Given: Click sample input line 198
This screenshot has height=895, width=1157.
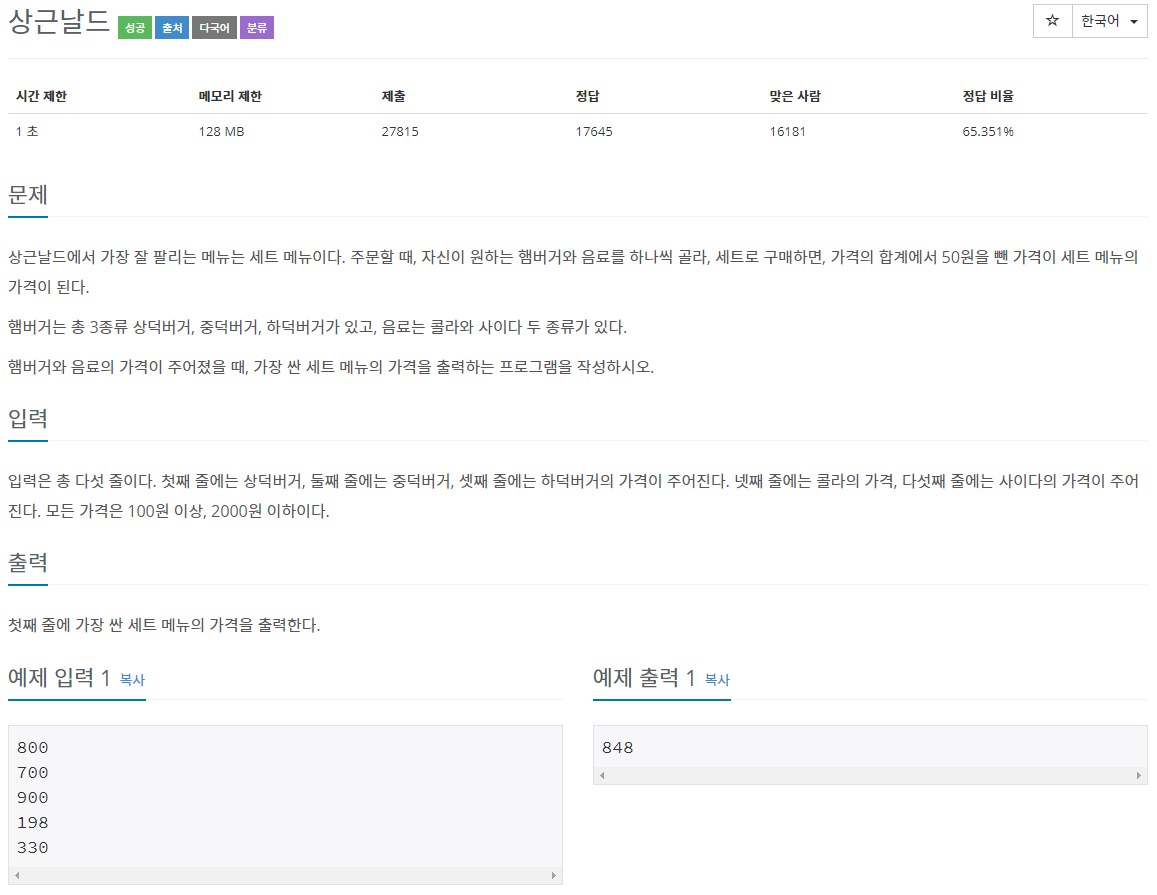Looking at the screenshot, I should click(x=32, y=823).
